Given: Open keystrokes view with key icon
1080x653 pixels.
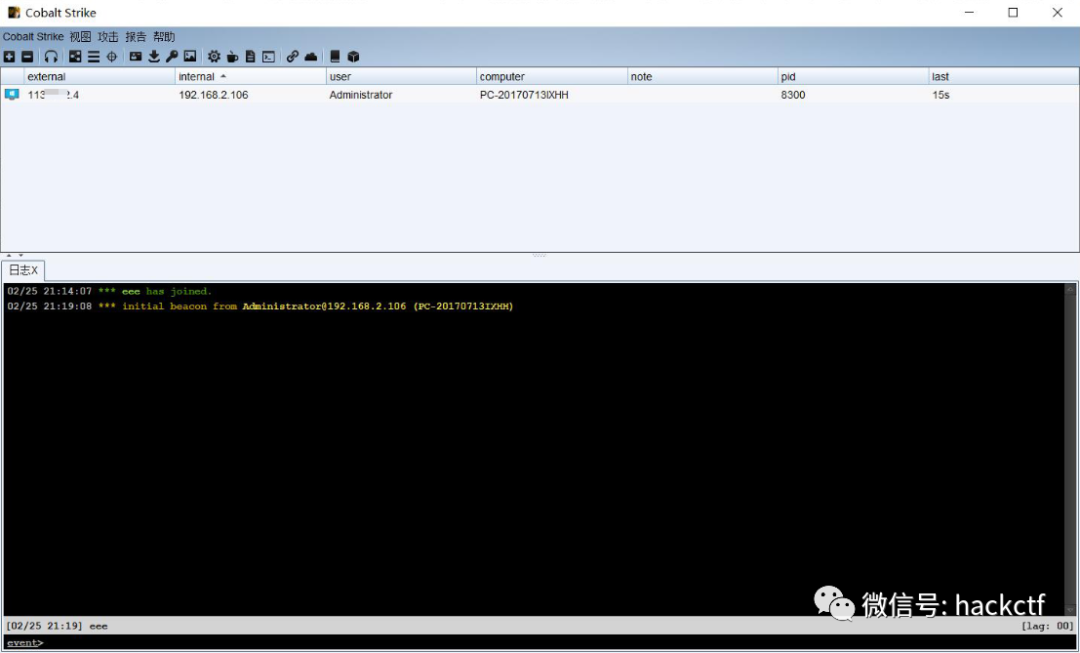Looking at the screenshot, I should [x=172, y=57].
